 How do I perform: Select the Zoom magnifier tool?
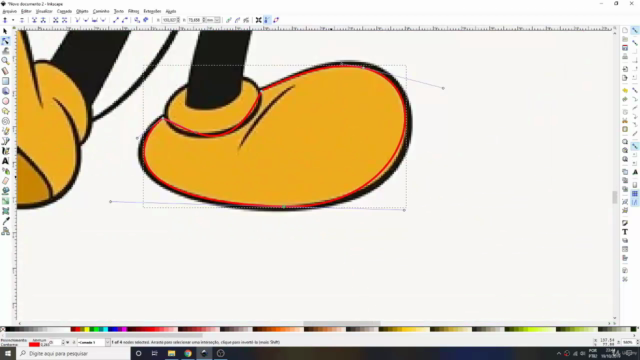[x=5, y=61]
